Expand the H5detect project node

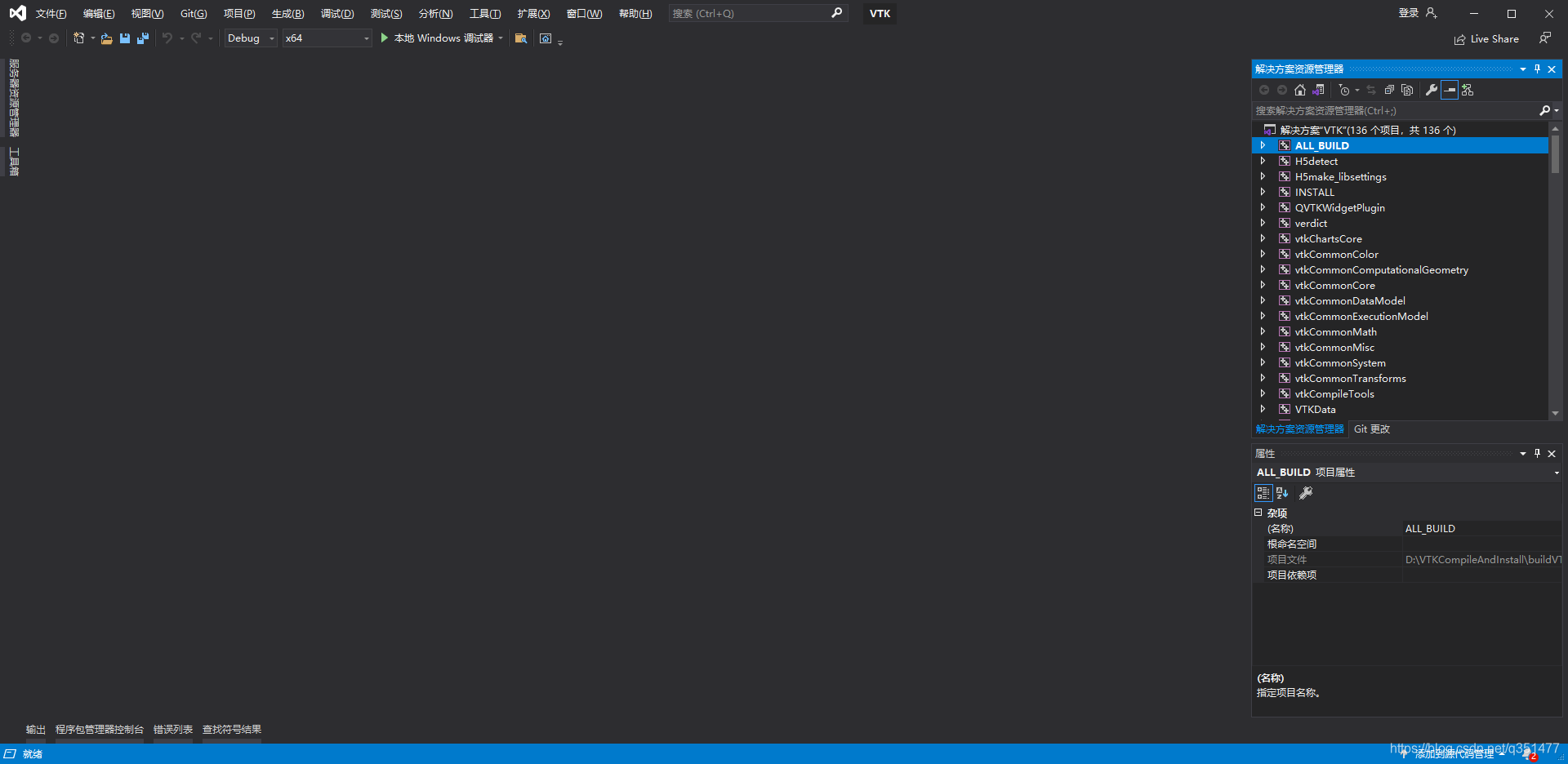coord(1263,161)
